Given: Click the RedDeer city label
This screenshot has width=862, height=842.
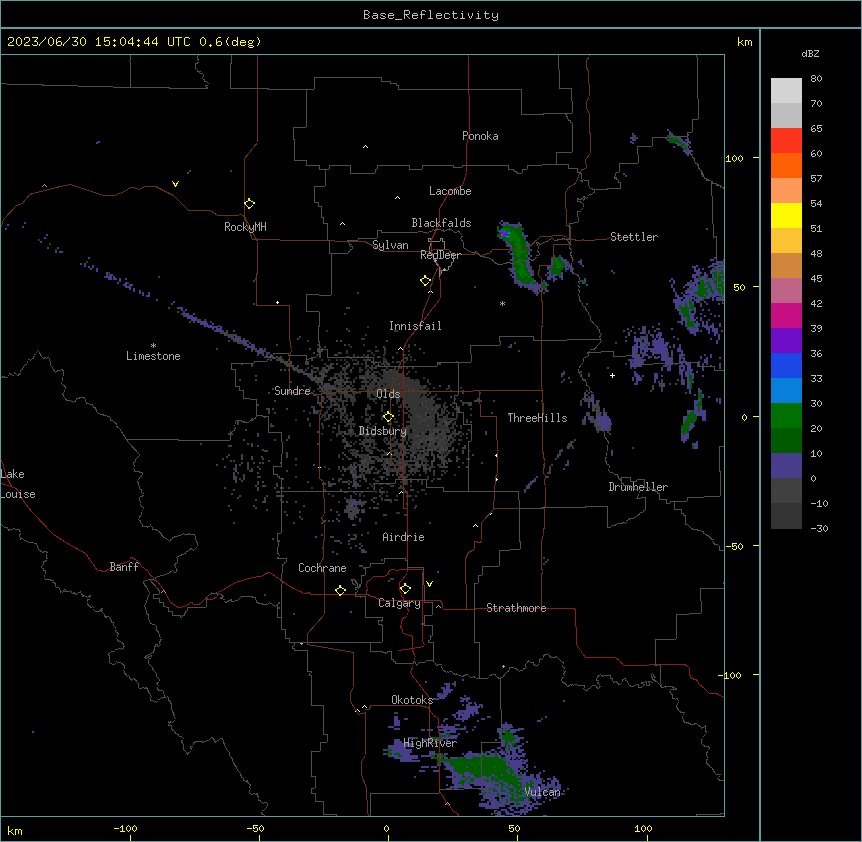Looking at the screenshot, I should click(x=440, y=255).
